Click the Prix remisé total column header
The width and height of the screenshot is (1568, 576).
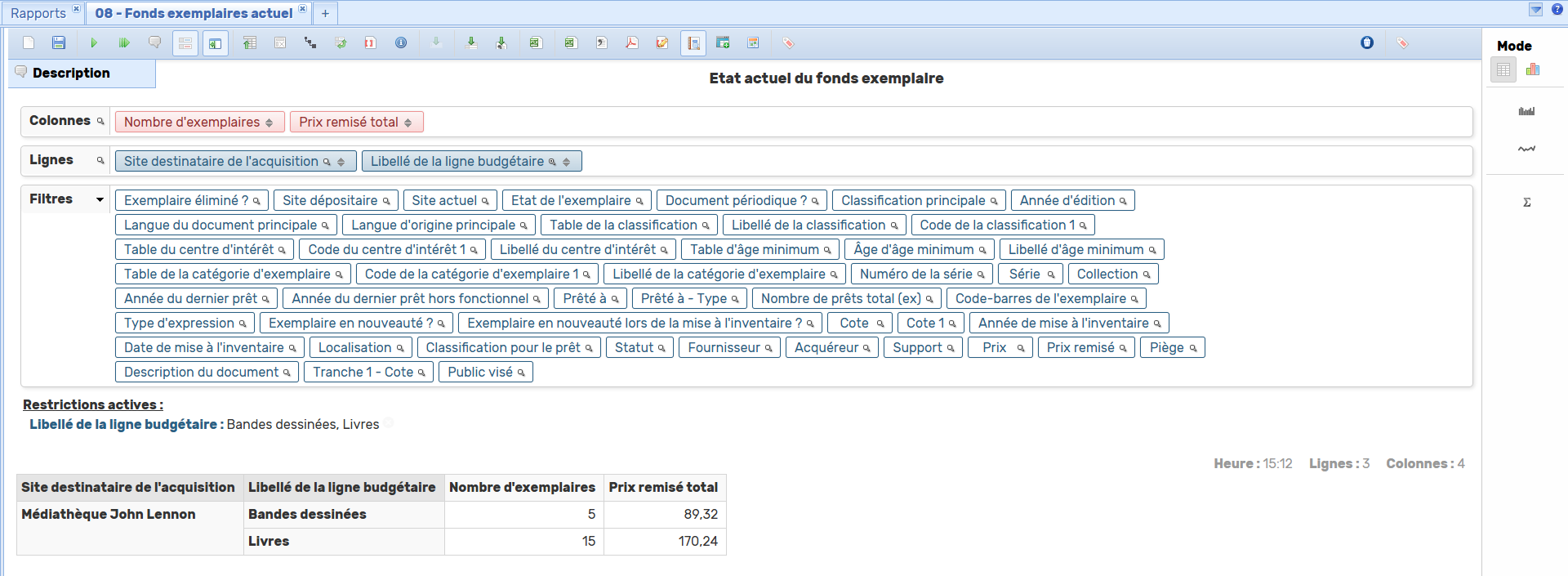663,487
